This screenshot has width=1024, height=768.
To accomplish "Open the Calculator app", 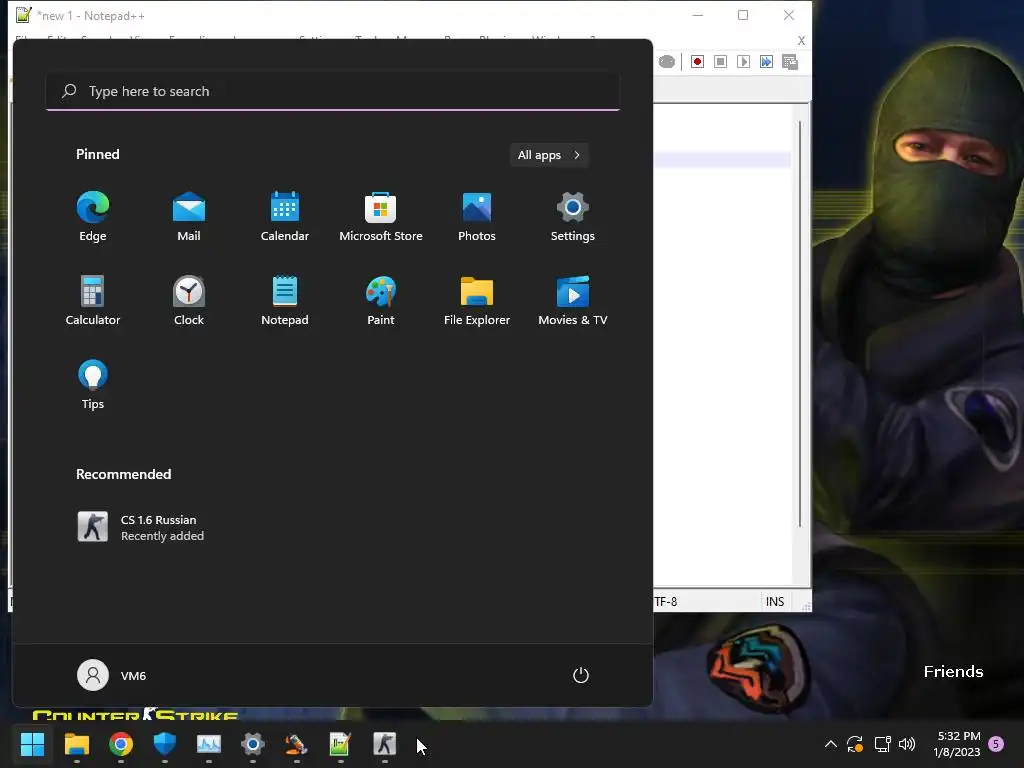I will [93, 300].
